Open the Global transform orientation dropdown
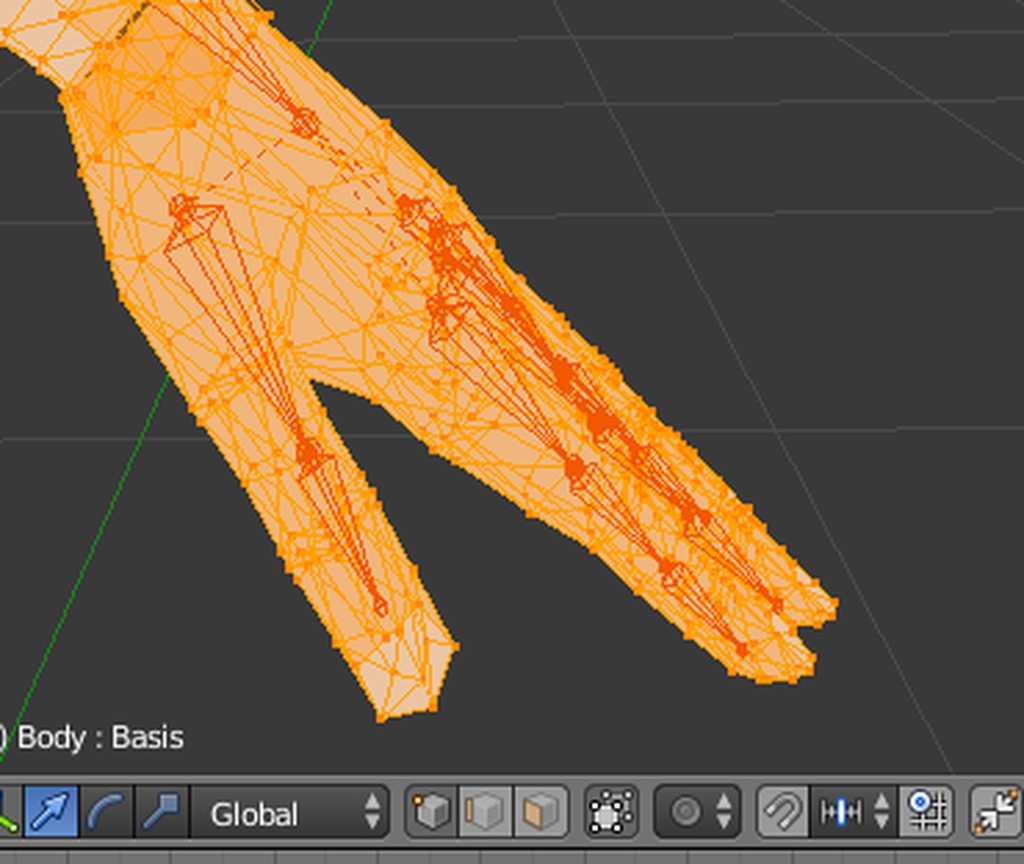1024x864 pixels. [290, 812]
